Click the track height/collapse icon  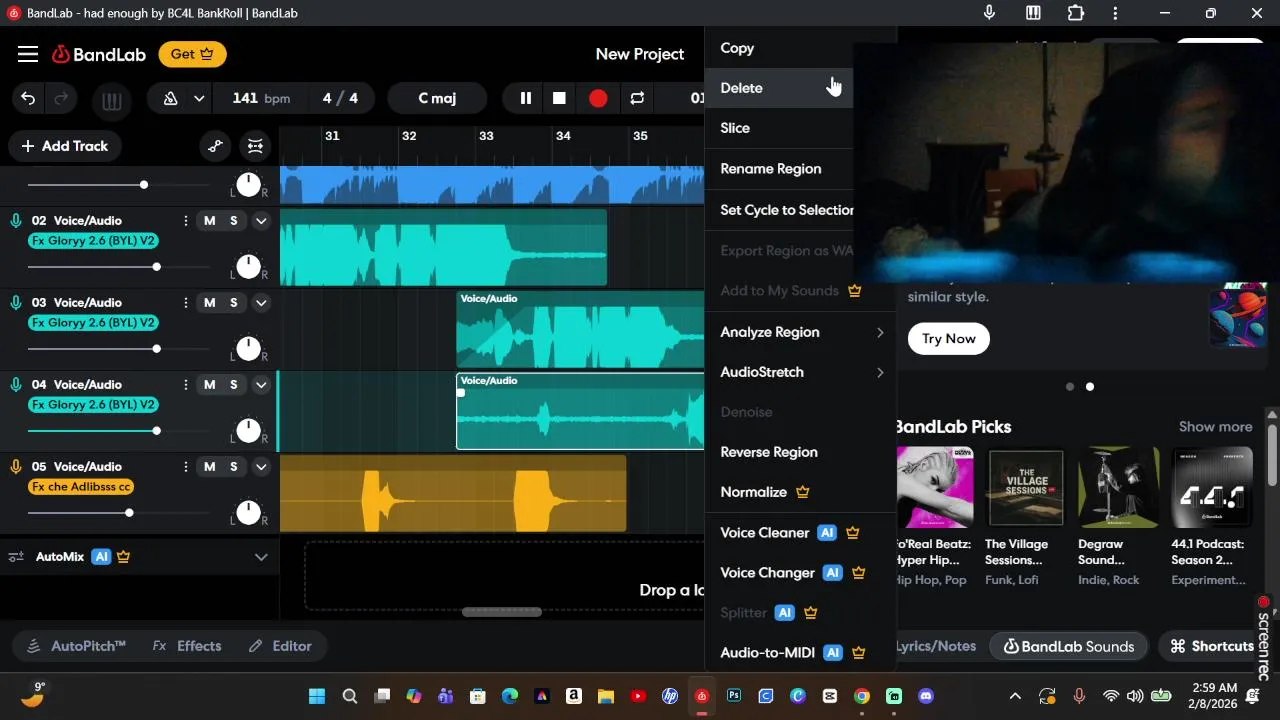point(255,146)
